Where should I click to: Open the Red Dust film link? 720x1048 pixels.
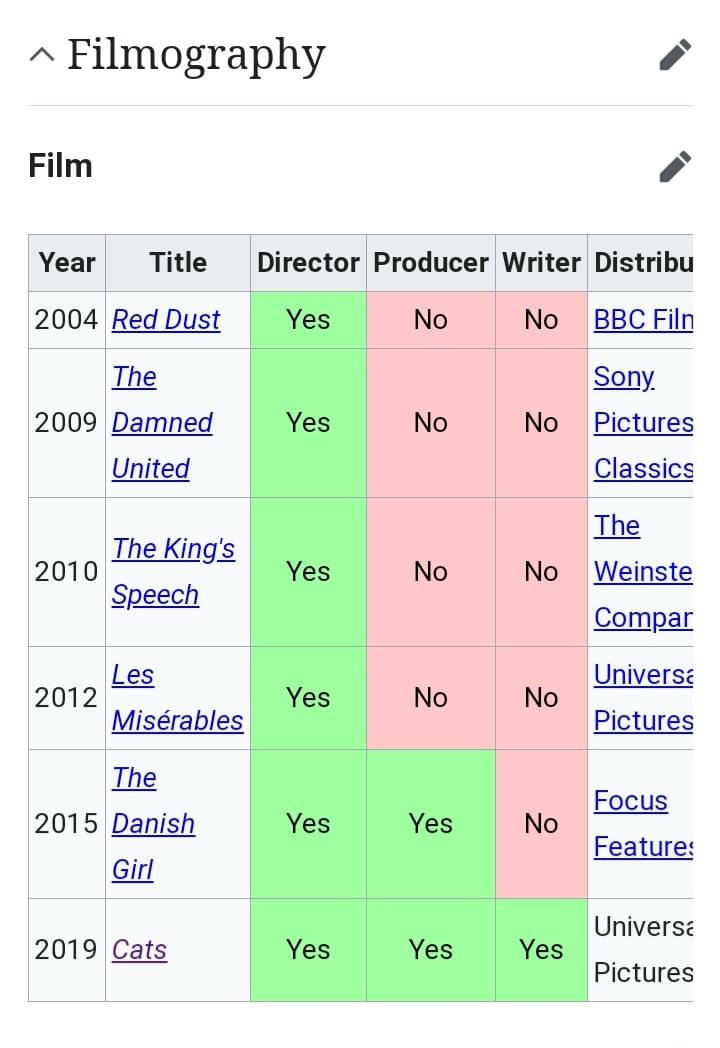[x=166, y=319]
